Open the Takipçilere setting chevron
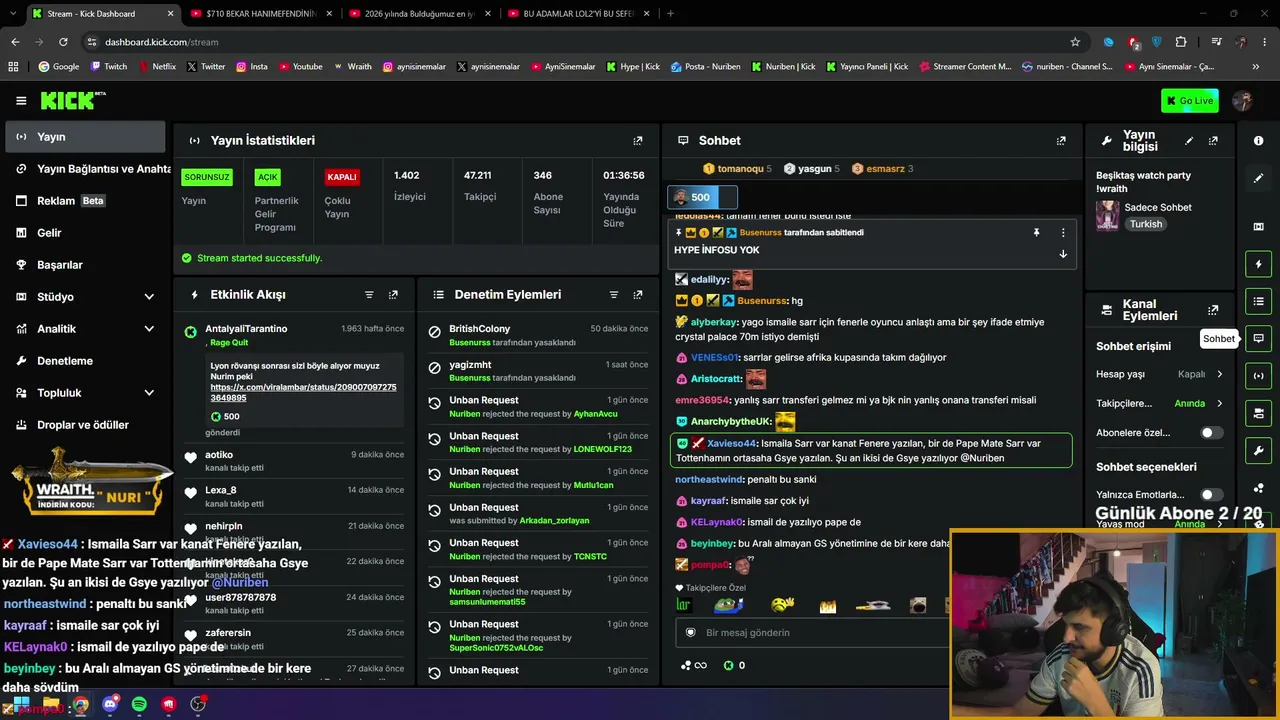This screenshot has height=720, width=1280. coord(1219,404)
